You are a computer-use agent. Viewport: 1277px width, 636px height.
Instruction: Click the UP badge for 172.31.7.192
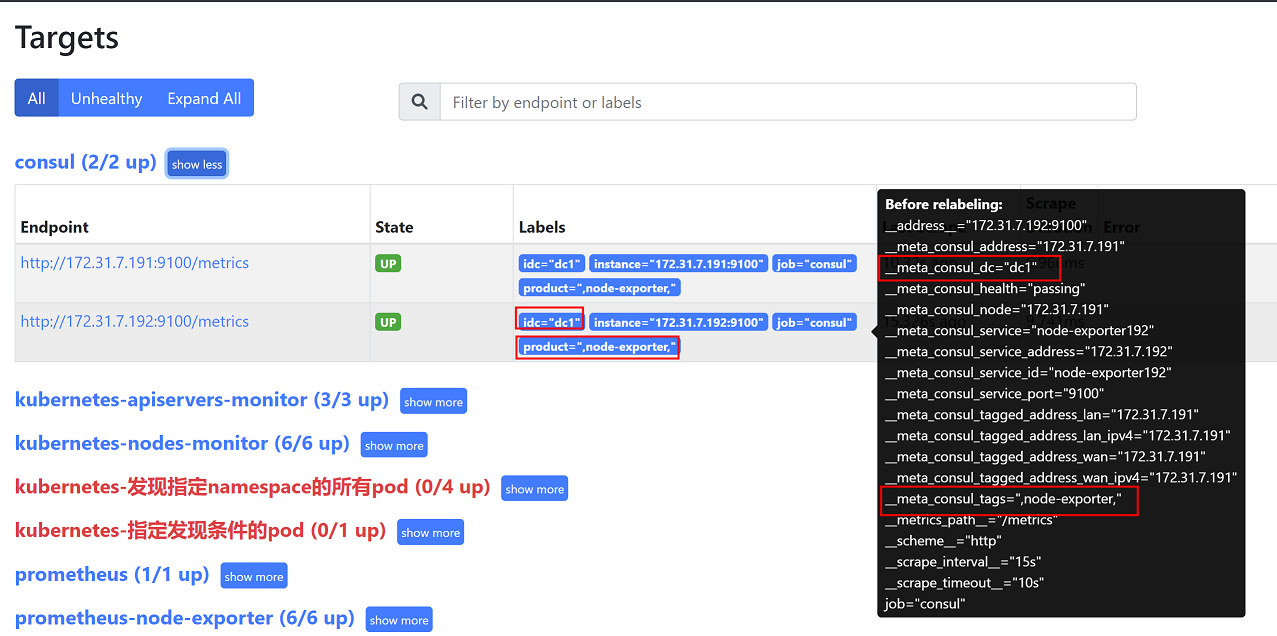click(x=389, y=322)
